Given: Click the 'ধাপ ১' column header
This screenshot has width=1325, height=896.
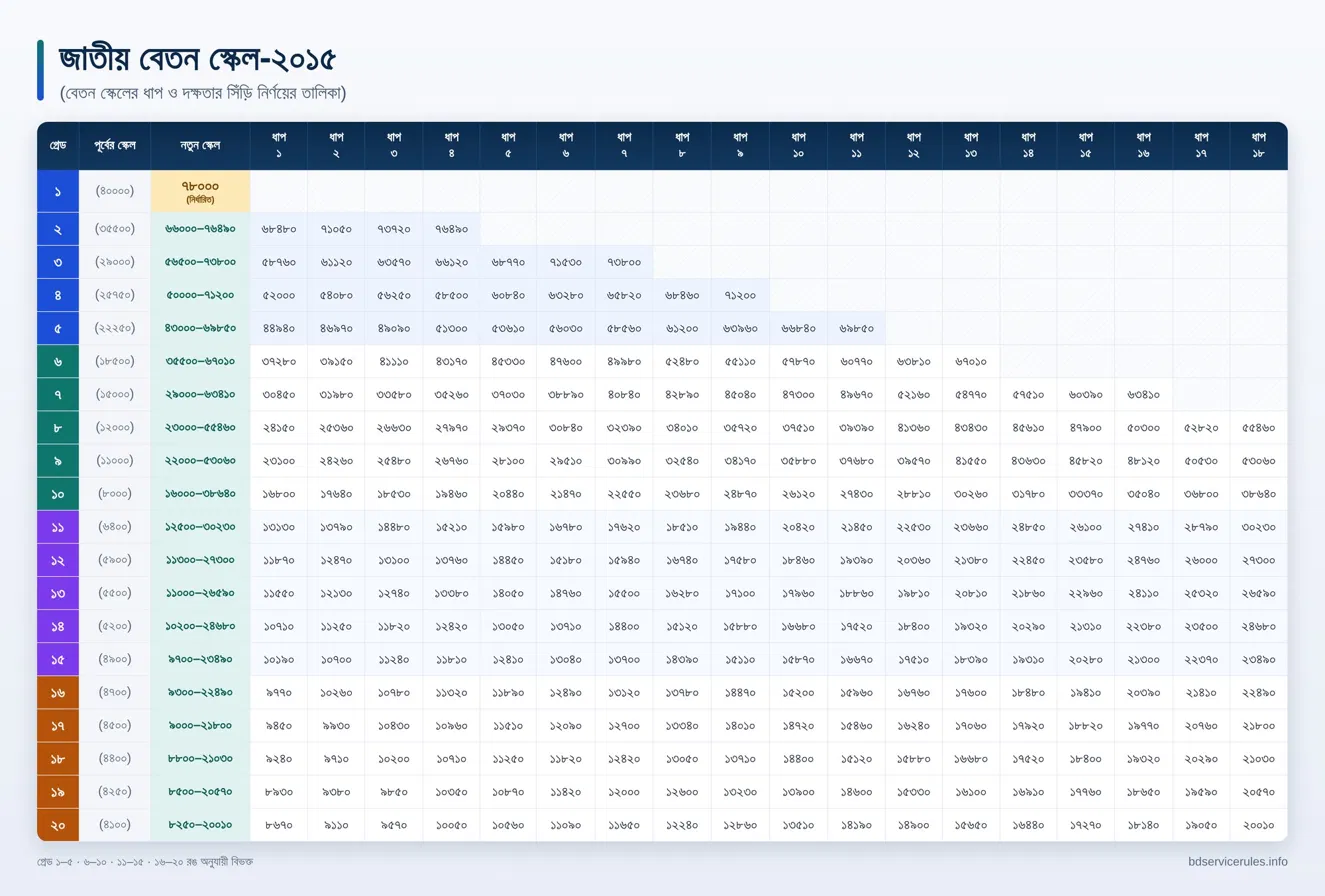Looking at the screenshot, I should click(x=278, y=146).
